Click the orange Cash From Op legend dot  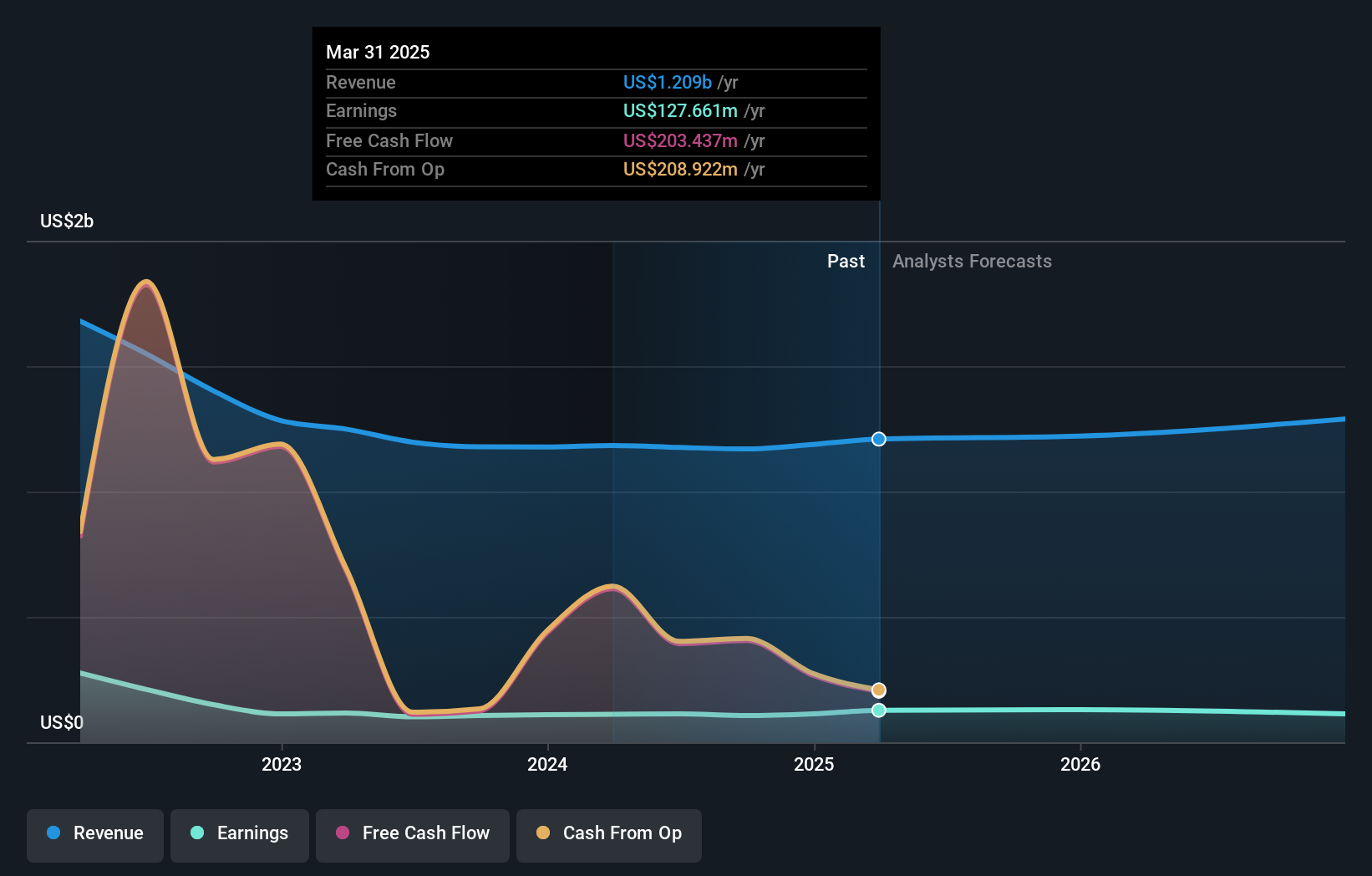(x=543, y=833)
